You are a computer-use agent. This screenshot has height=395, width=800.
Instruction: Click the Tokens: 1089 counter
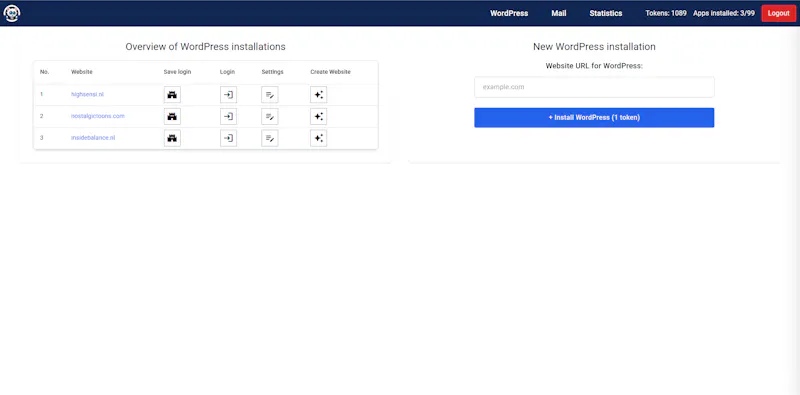[666, 13]
